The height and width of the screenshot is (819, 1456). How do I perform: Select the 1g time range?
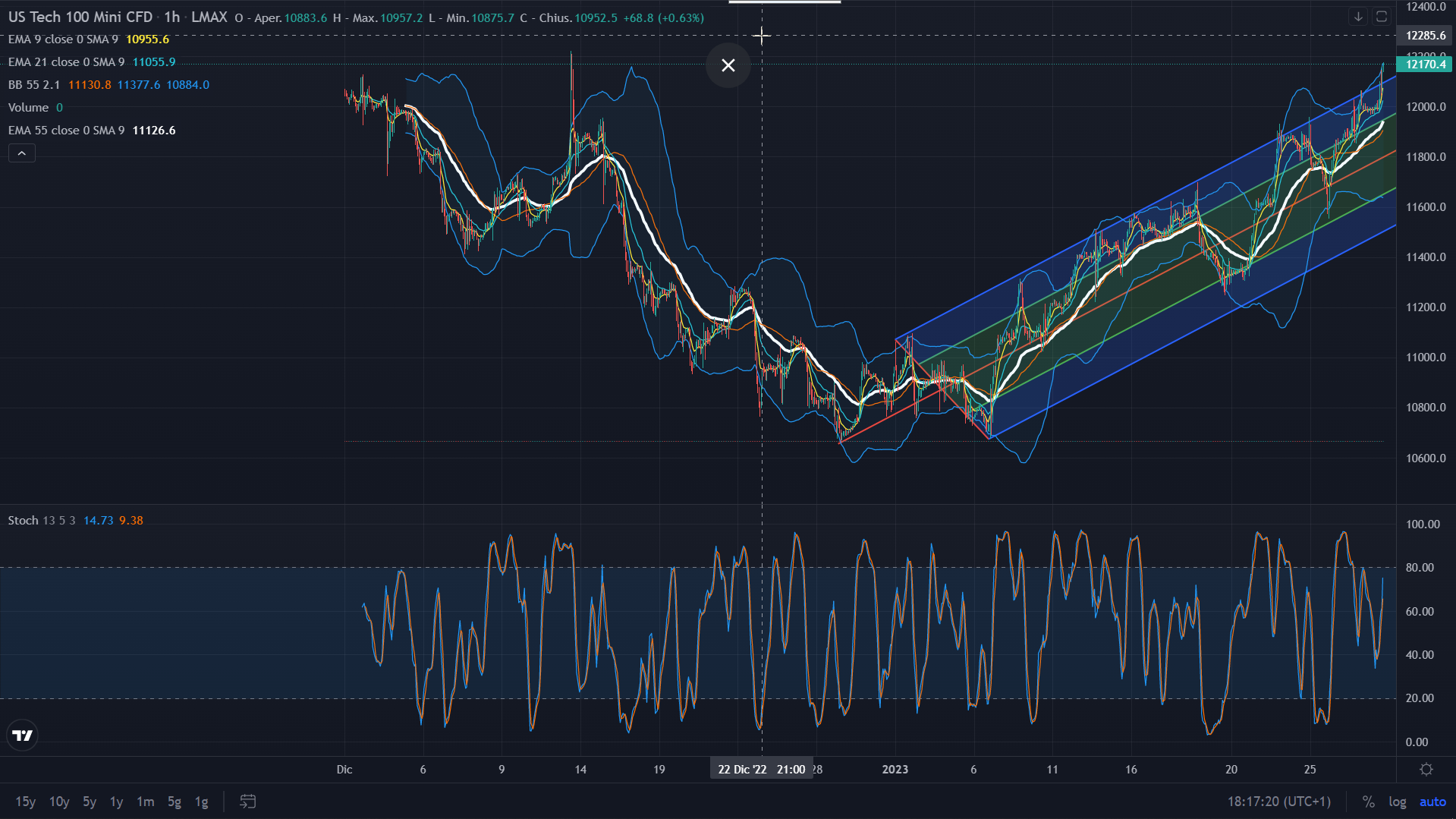tap(202, 802)
